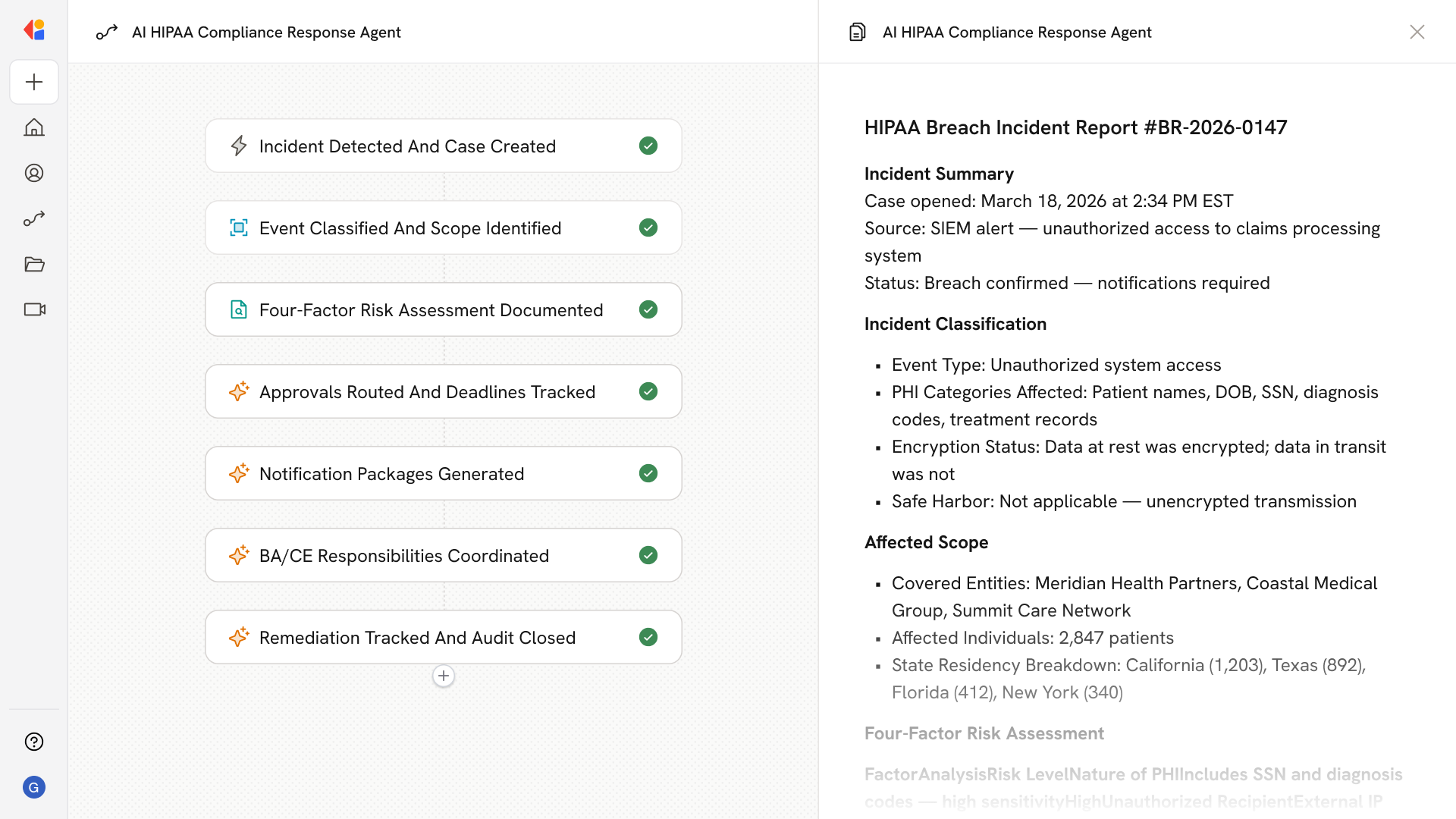This screenshot has width=1456, height=819.
Task: Open the help question mark icon
Action: click(x=34, y=742)
